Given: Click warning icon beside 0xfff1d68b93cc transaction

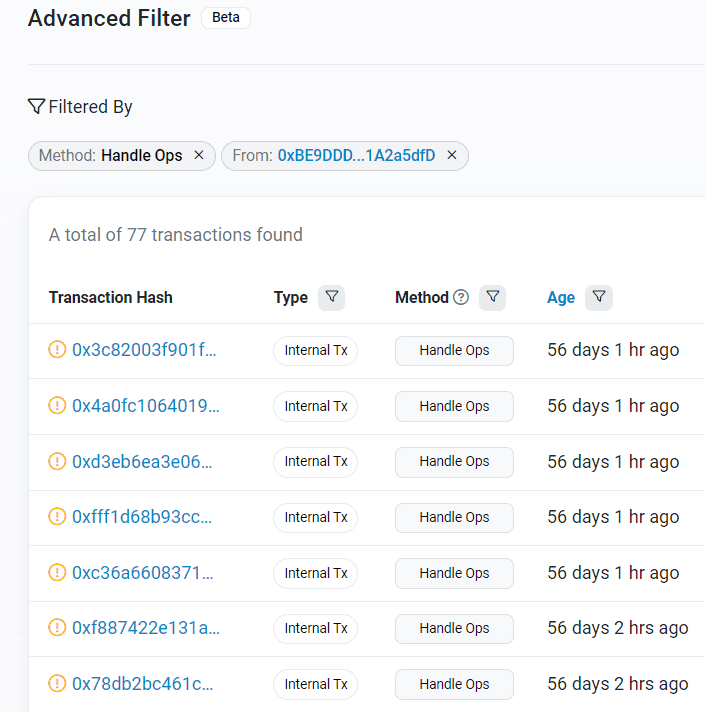Looking at the screenshot, I should click(x=57, y=517).
